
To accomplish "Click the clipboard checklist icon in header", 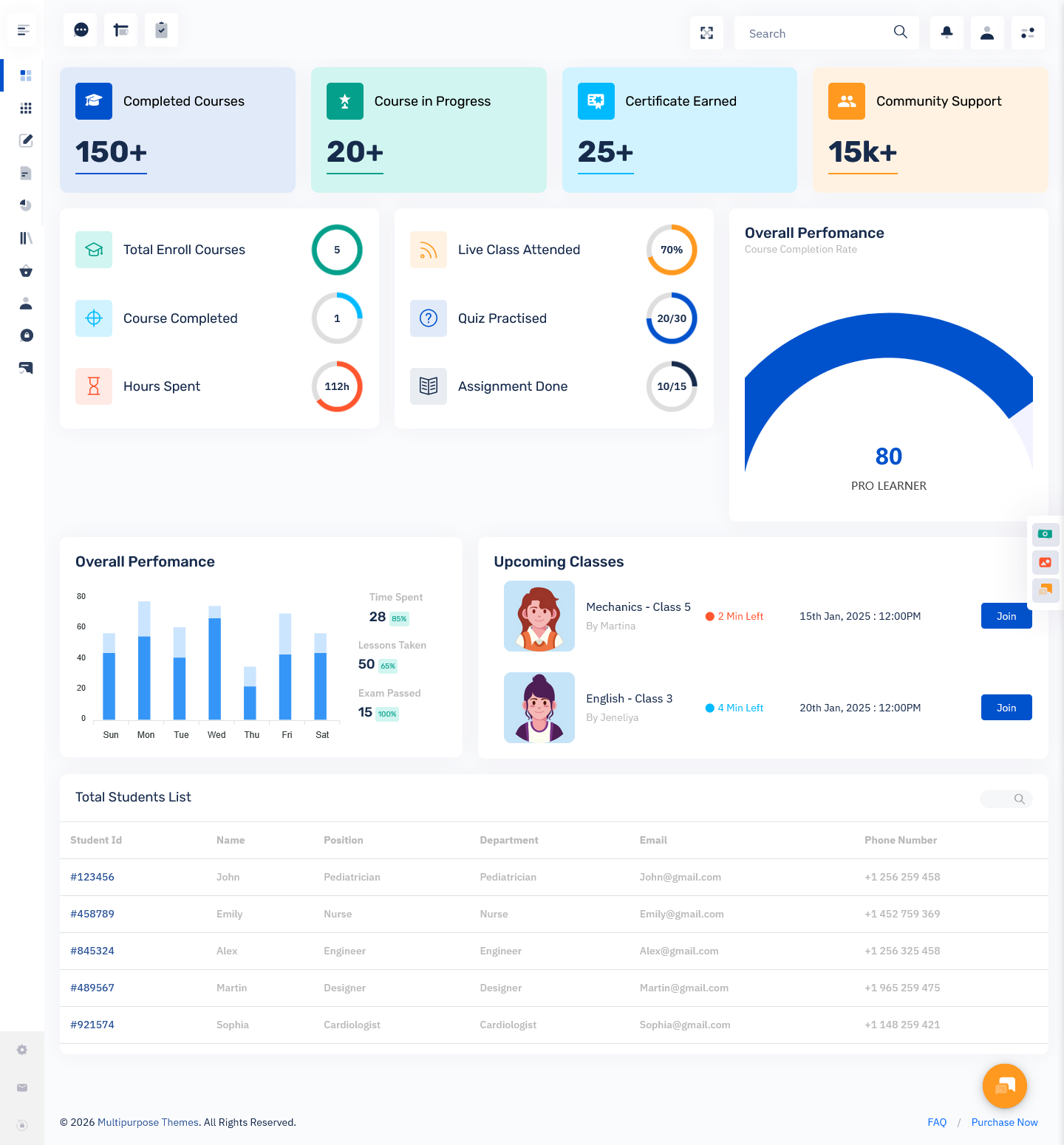I will click(x=161, y=30).
